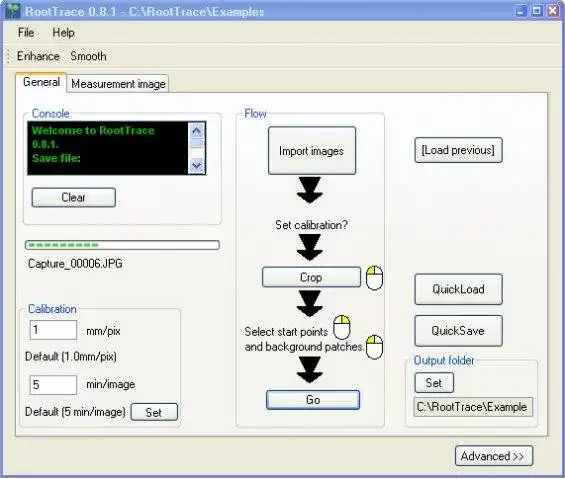
Task: Click 'Welcome to RootTrace' console text
Action: 93,130
